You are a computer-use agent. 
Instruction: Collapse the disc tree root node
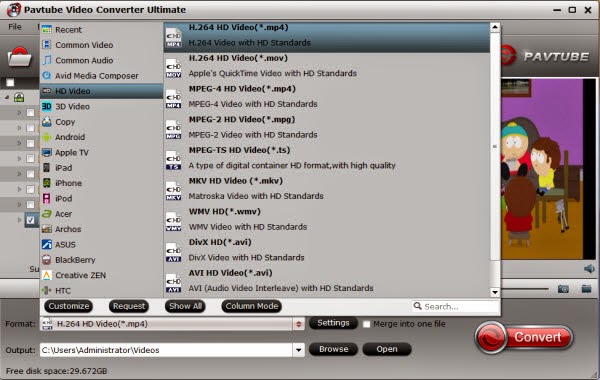[7, 98]
